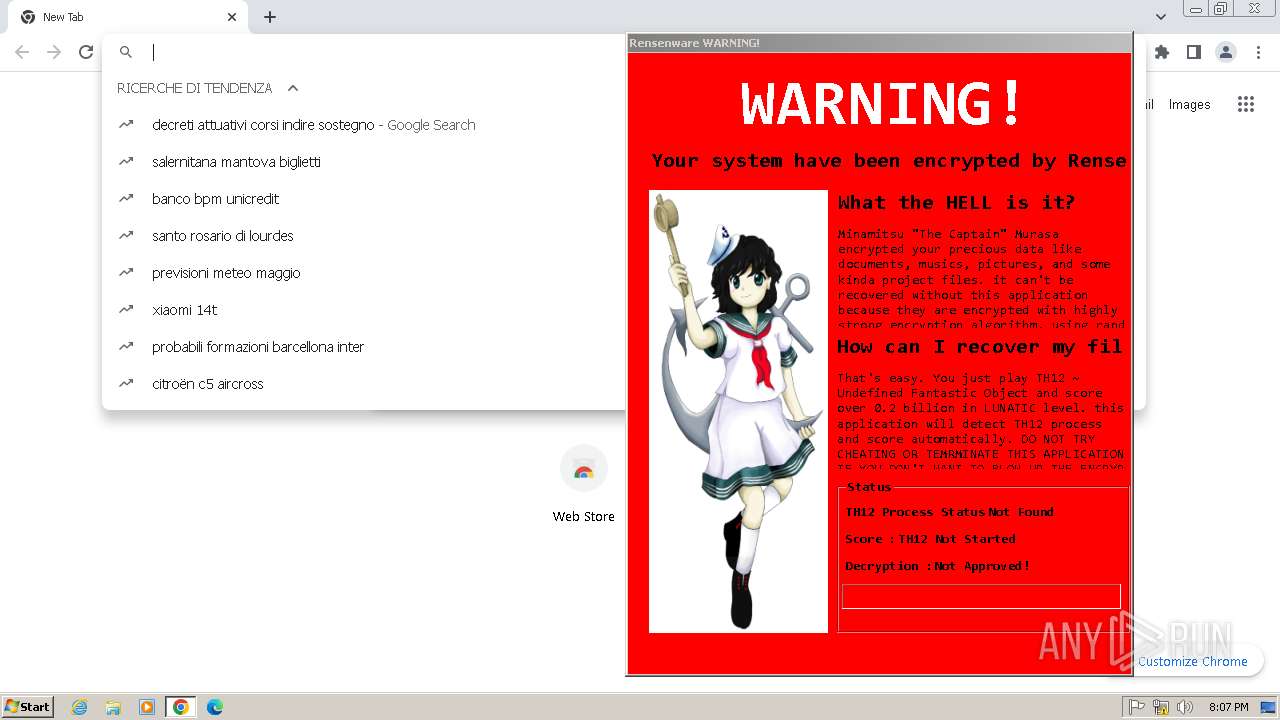This screenshot has width=1280, height=720.
Task: Click trending icon beside banco bpm unicredit
Action: coord(126,198)
